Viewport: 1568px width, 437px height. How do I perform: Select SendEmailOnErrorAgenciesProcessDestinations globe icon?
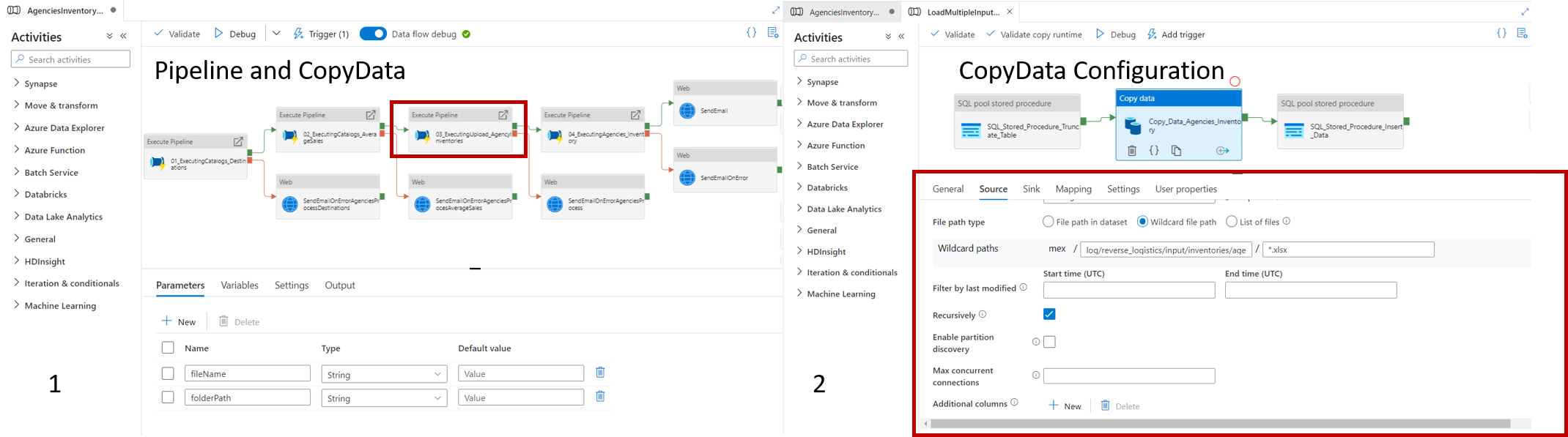click(290, 204)
